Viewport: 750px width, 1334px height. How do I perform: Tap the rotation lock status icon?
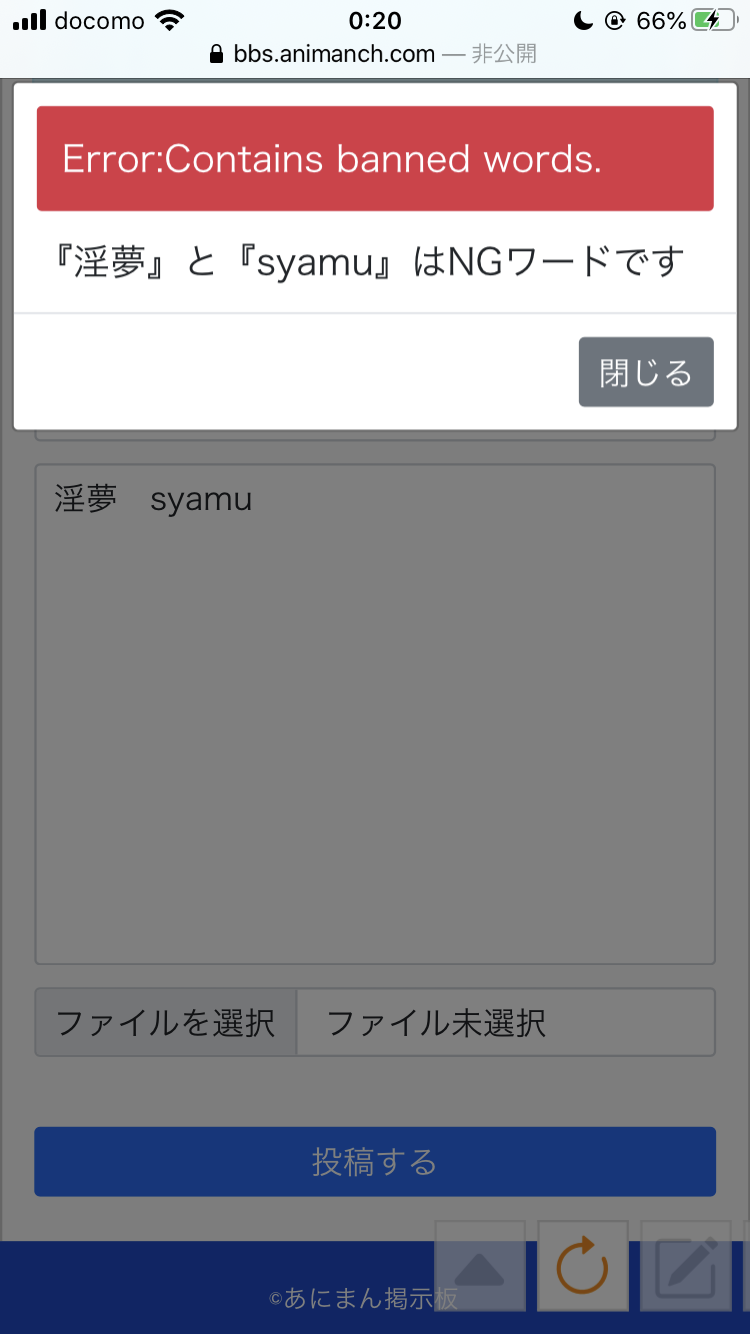[x=615, y=21]
